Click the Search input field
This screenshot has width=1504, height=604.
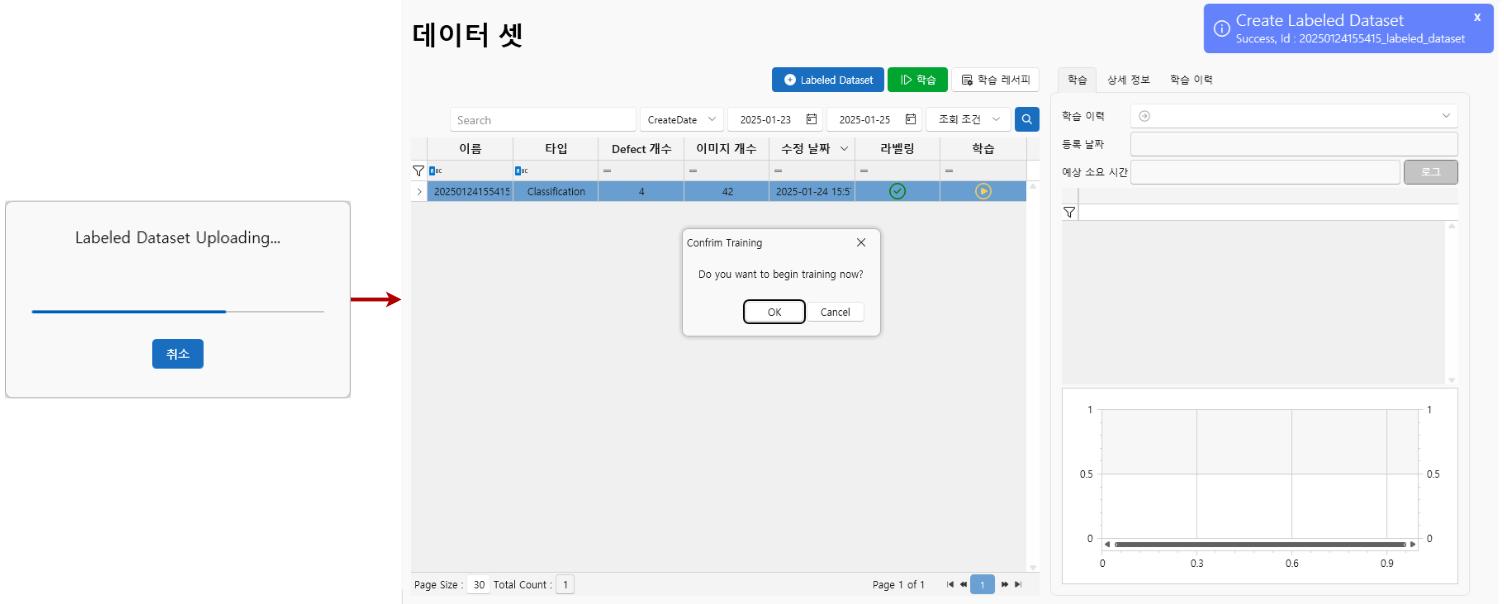click(542, 120)
